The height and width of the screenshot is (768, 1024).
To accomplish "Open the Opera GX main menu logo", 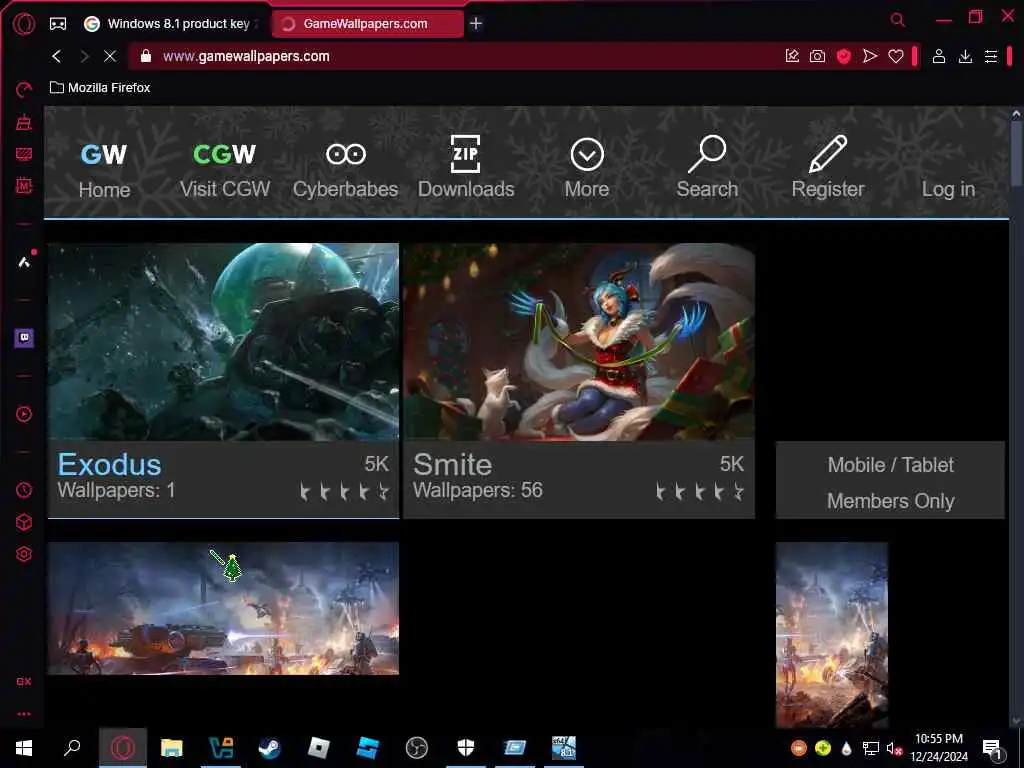I will click(x=24, y=24).
